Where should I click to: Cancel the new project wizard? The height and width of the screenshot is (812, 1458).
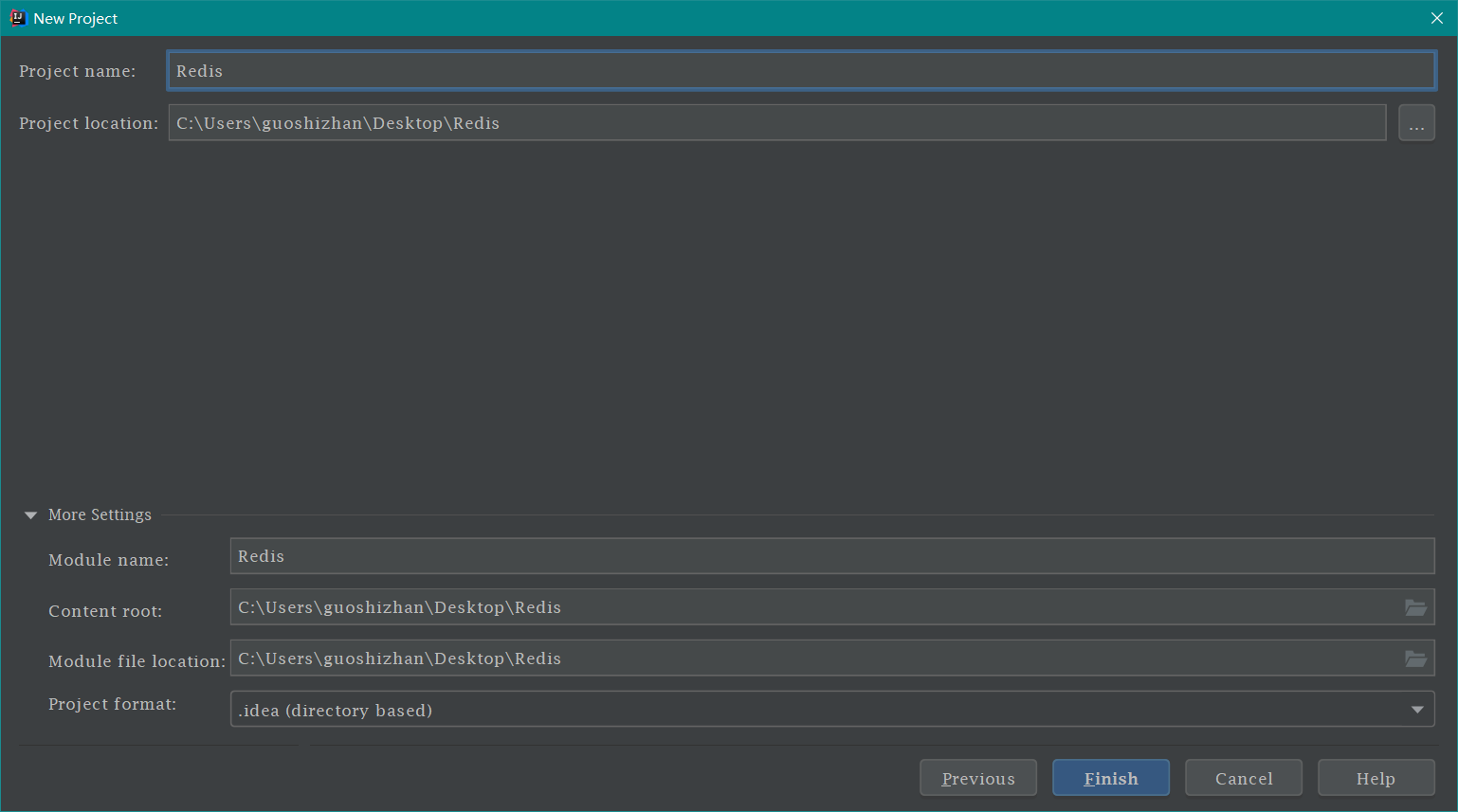1243,778
